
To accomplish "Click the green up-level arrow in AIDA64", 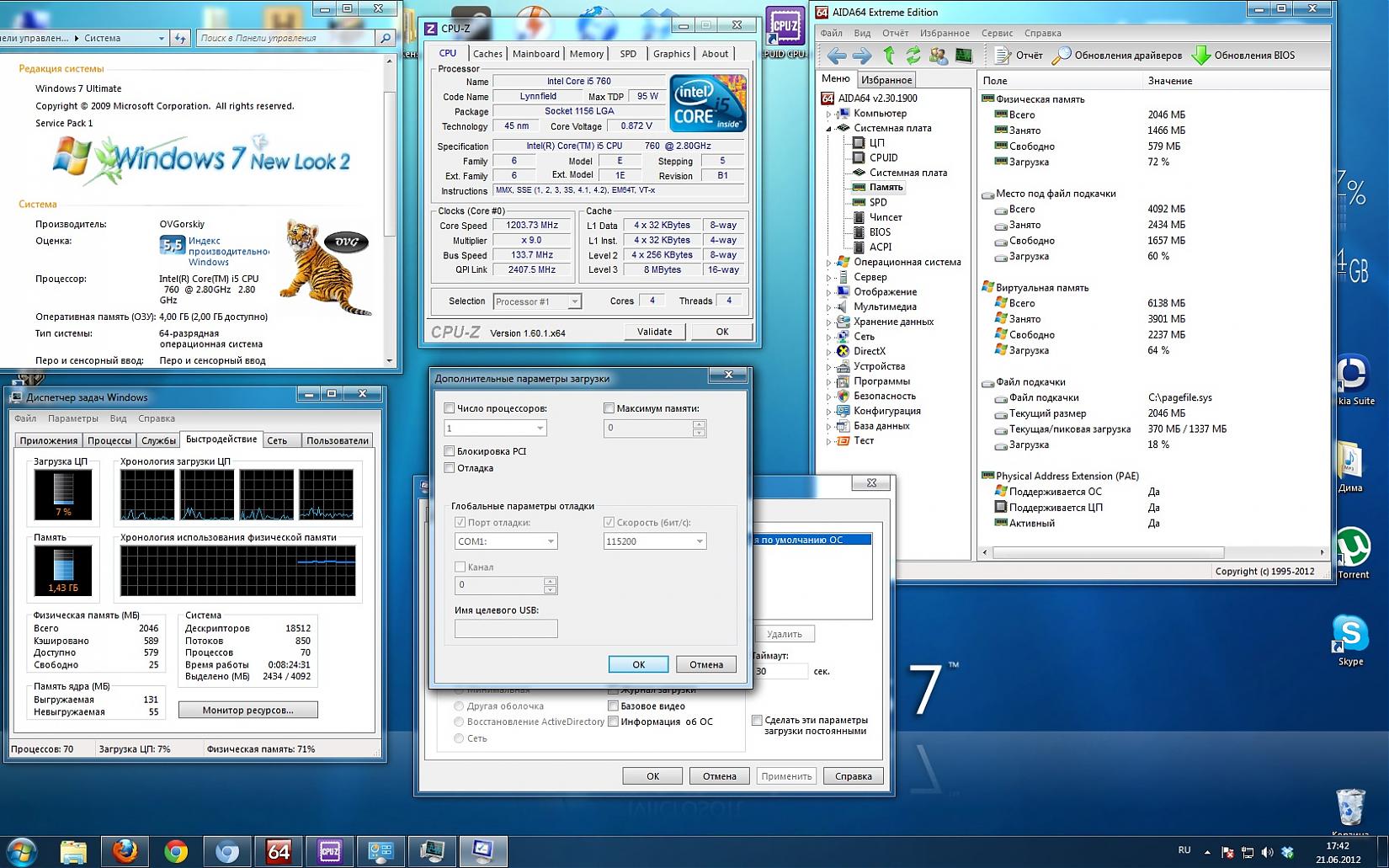I will [x=889, y=56].
